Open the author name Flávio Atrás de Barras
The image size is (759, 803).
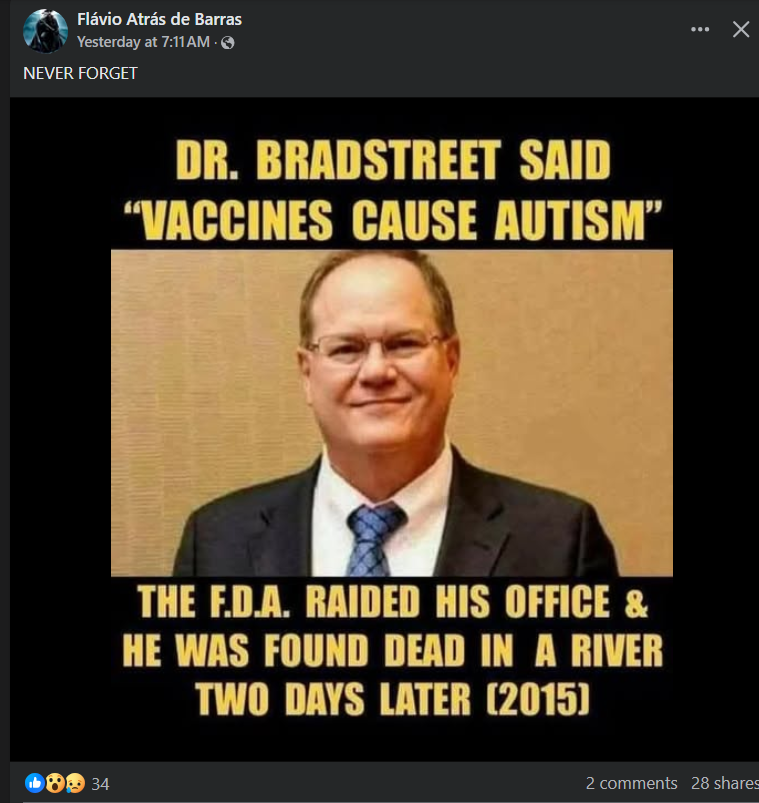click(x=159, y=19)
